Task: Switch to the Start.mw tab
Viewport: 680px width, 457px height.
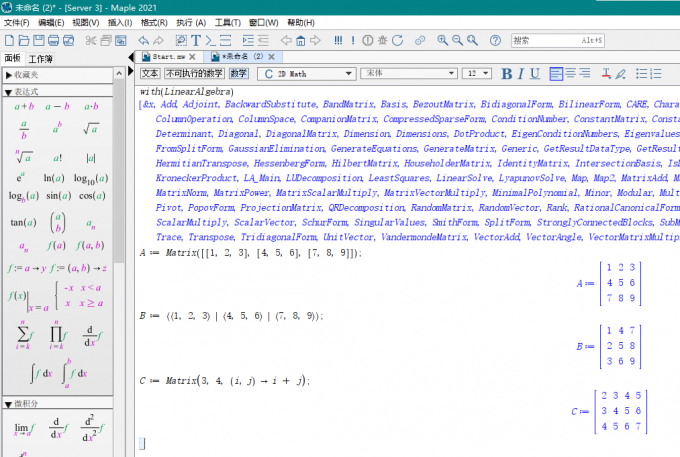Action: [168, 56]
